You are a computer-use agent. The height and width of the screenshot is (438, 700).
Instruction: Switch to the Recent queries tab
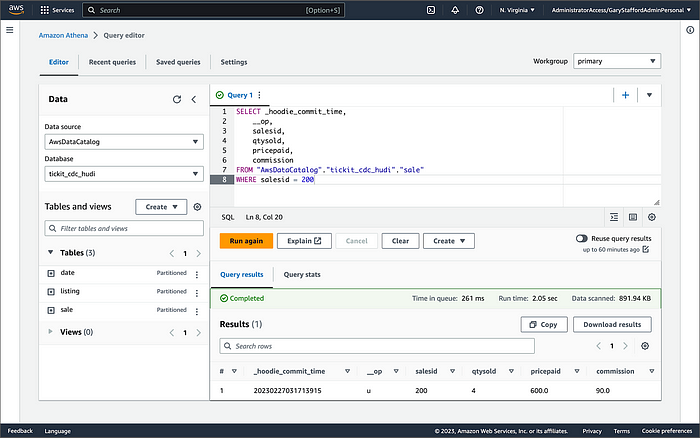pyautogui.click(x=112, y=62)
